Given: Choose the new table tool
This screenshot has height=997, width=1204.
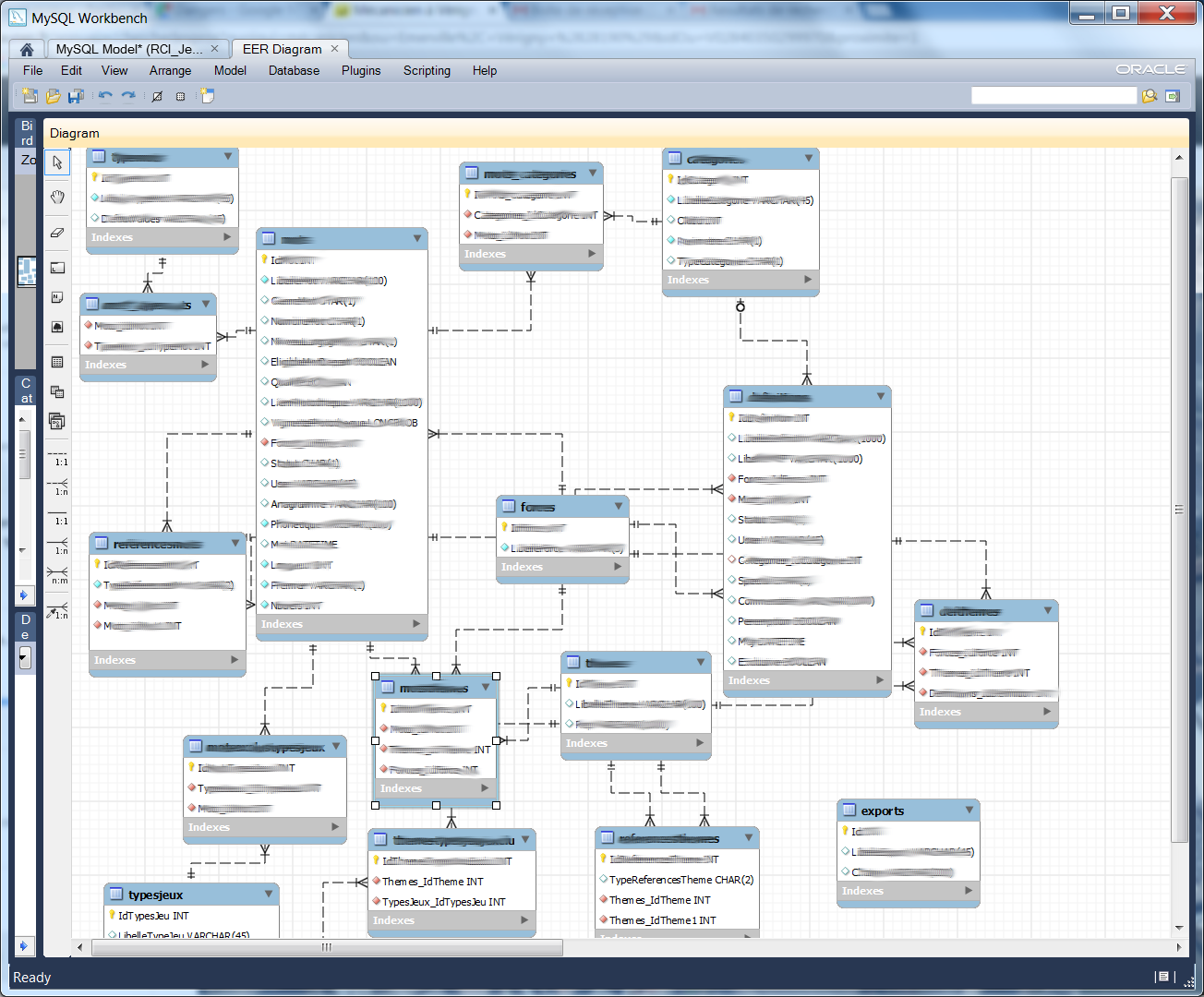Looking at the screenshot, I should (x=57, y=362).
